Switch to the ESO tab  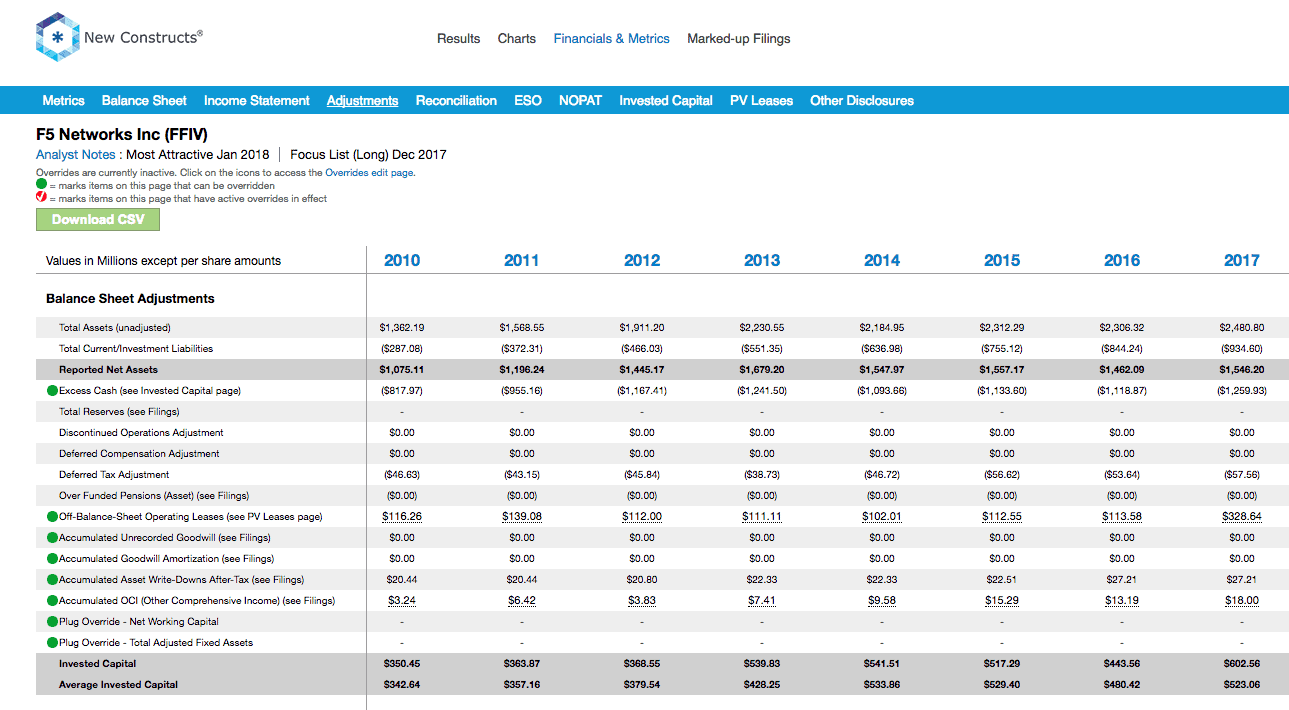(528, 101)
